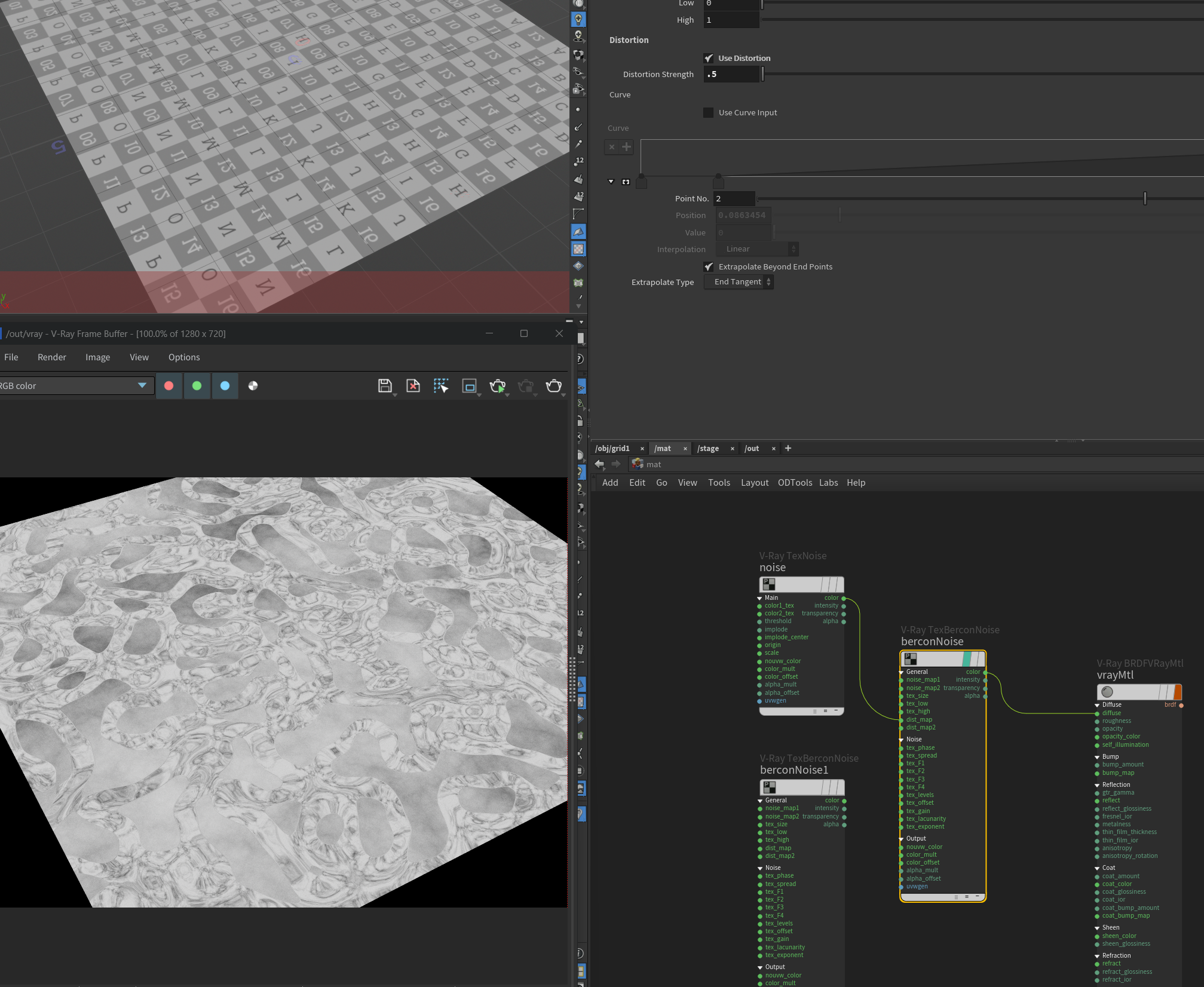
Task: Go back with network editor left arrow
Action: point(599,464)
